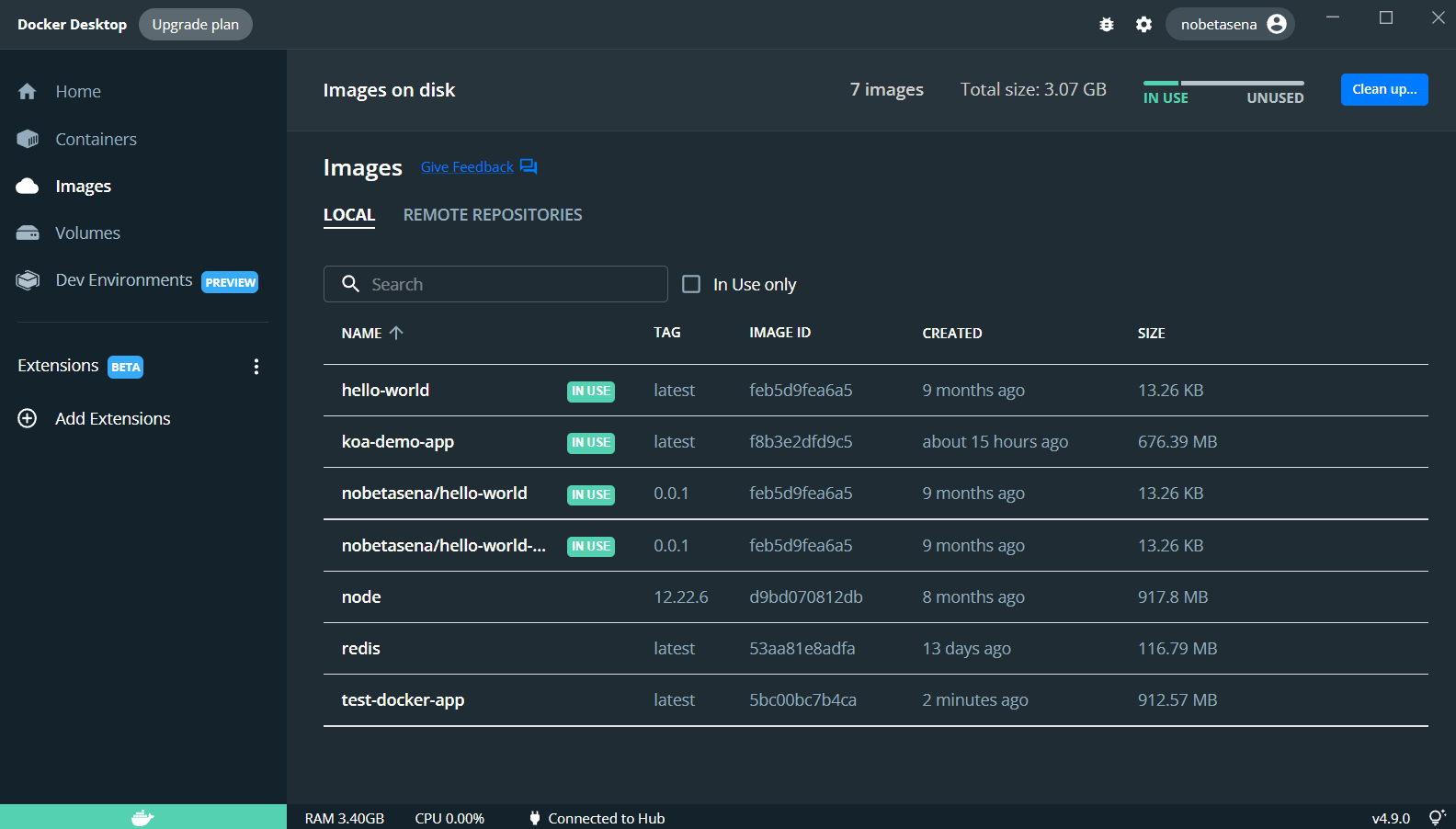Click the Containers cube icon
The height and width of the screenshot is (829, 1456).
point(28,139)
